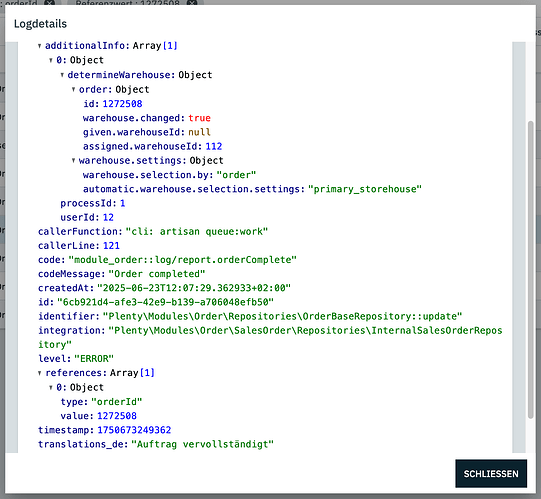Select the references value 1272508
The image size is (541, 499).
[117, 416]
